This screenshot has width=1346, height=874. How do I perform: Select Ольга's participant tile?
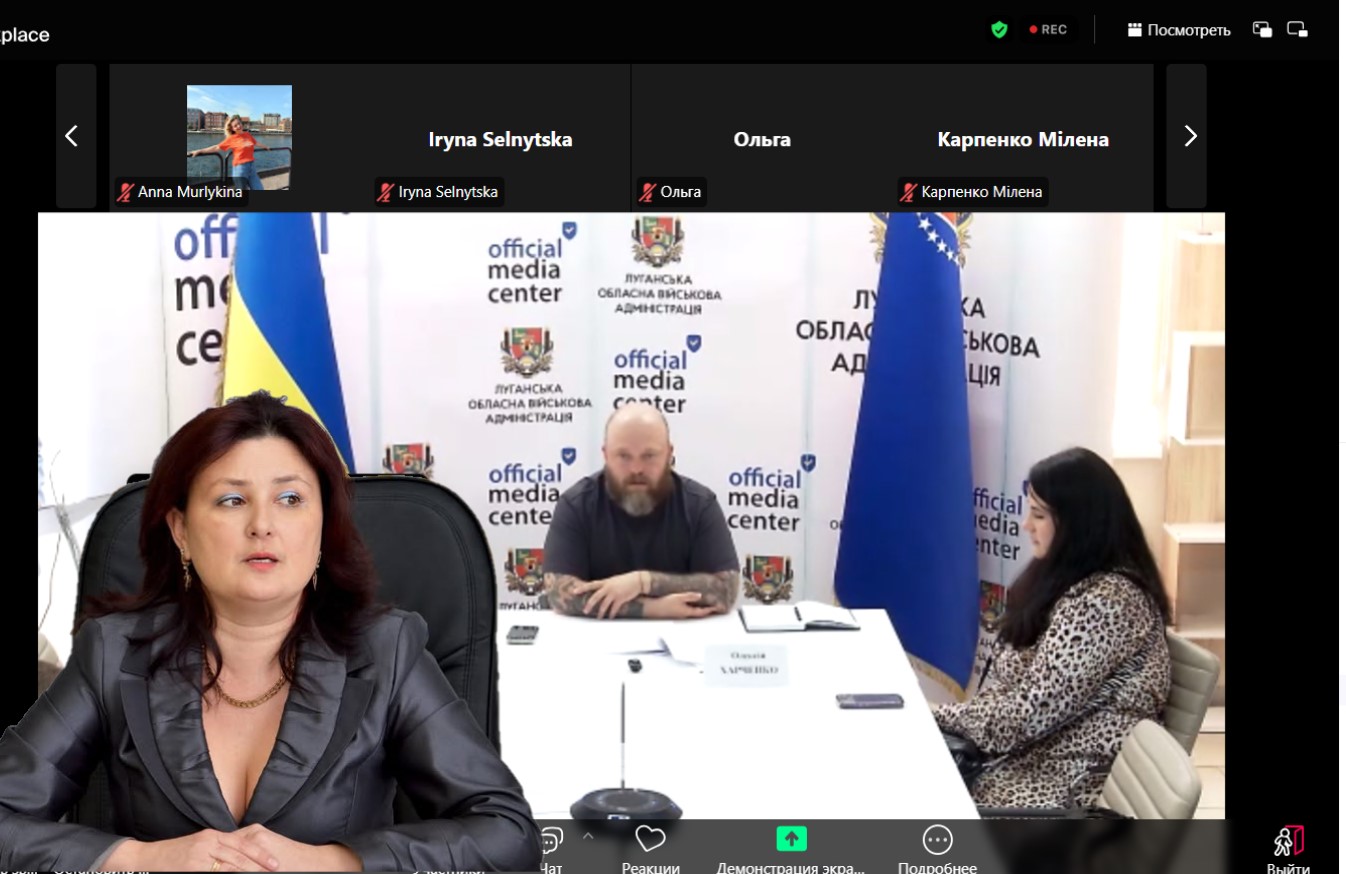[762, 138]
